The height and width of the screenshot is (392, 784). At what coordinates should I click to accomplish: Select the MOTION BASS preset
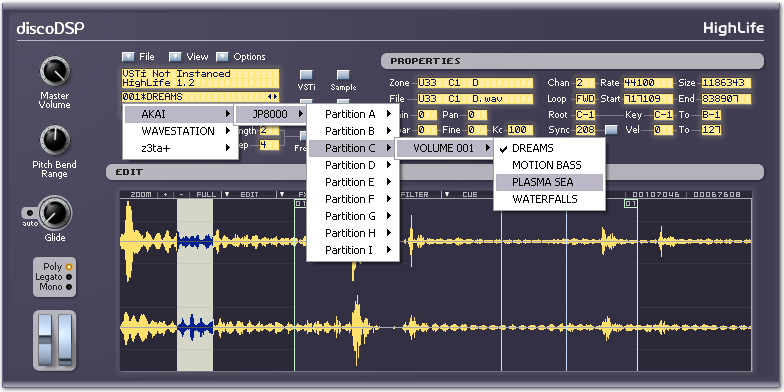click(x=549, y=165)
